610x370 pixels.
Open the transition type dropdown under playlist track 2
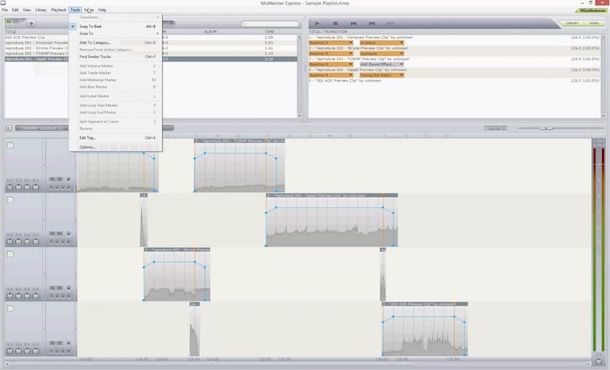(x=331, y=54)
